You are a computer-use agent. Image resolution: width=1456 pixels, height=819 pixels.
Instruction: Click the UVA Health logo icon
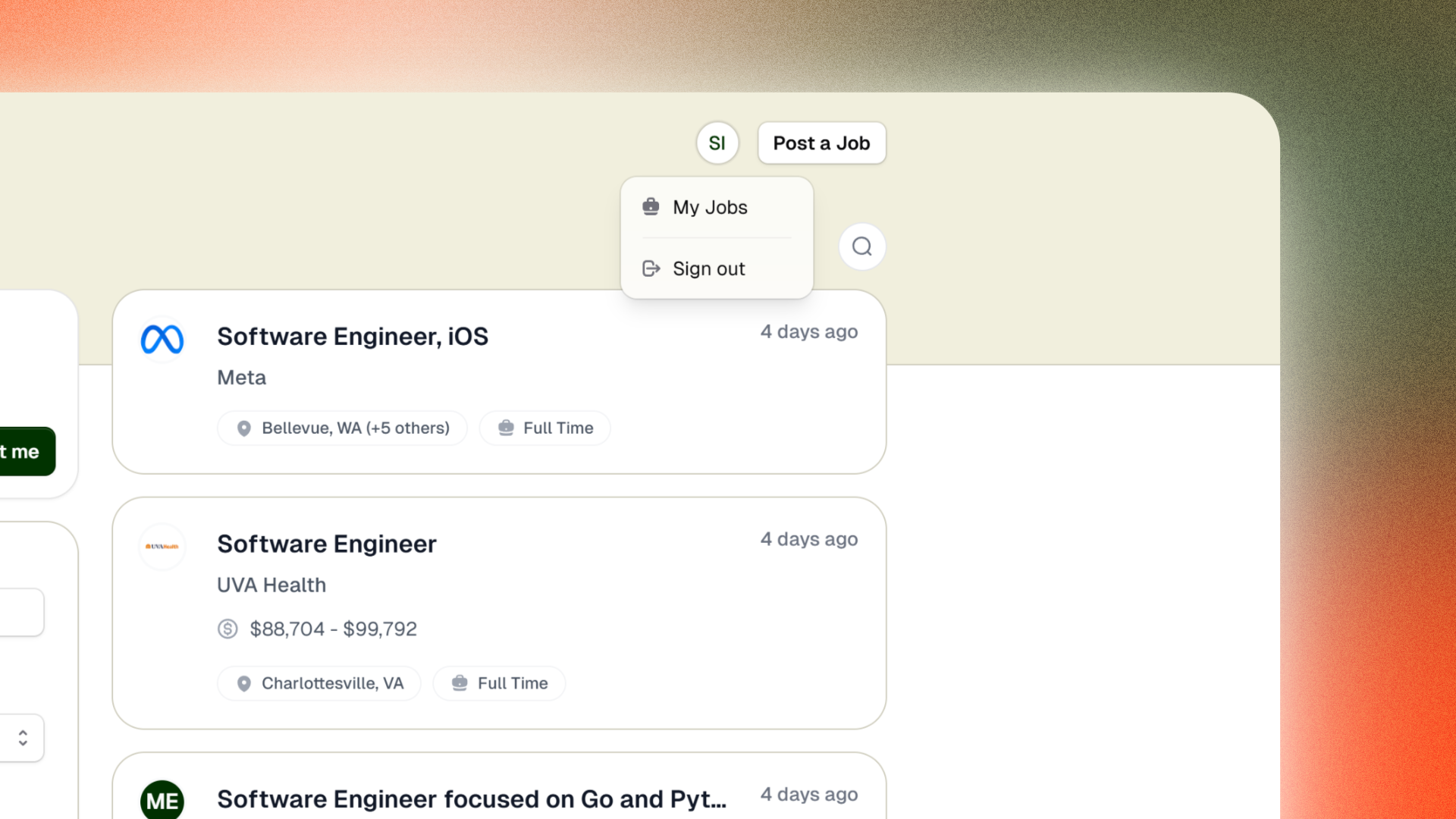pyautogui.click(x=162, y=546)
